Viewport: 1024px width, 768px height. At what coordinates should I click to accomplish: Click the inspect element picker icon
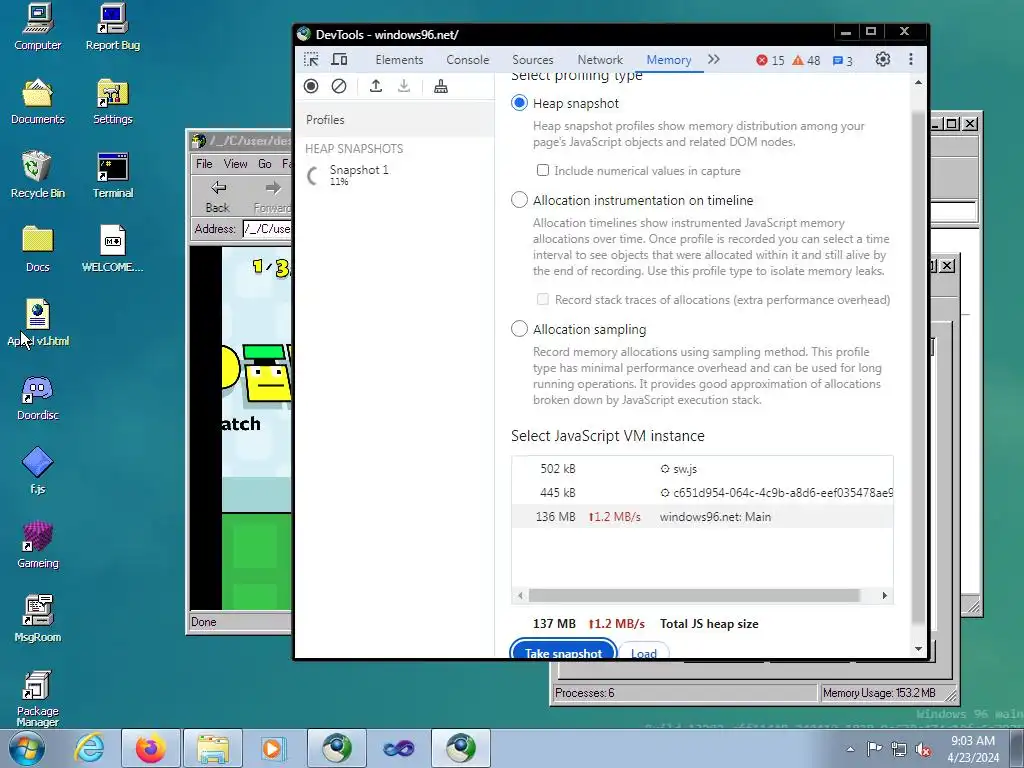coord(312,60)
